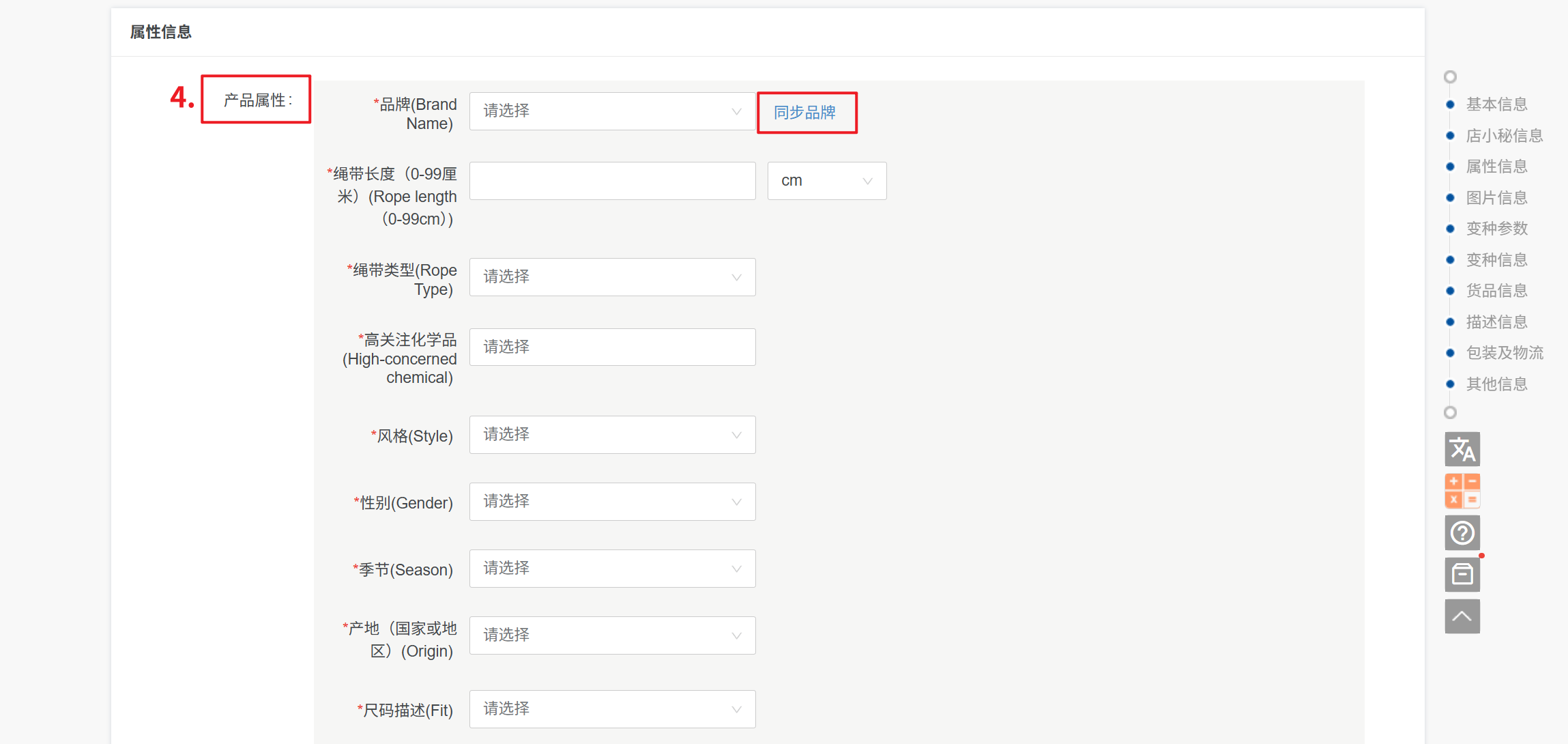Jump to 基本信息 section in navigation
The height and width of the screenshot is (744, 1568).
(1496, 104)
